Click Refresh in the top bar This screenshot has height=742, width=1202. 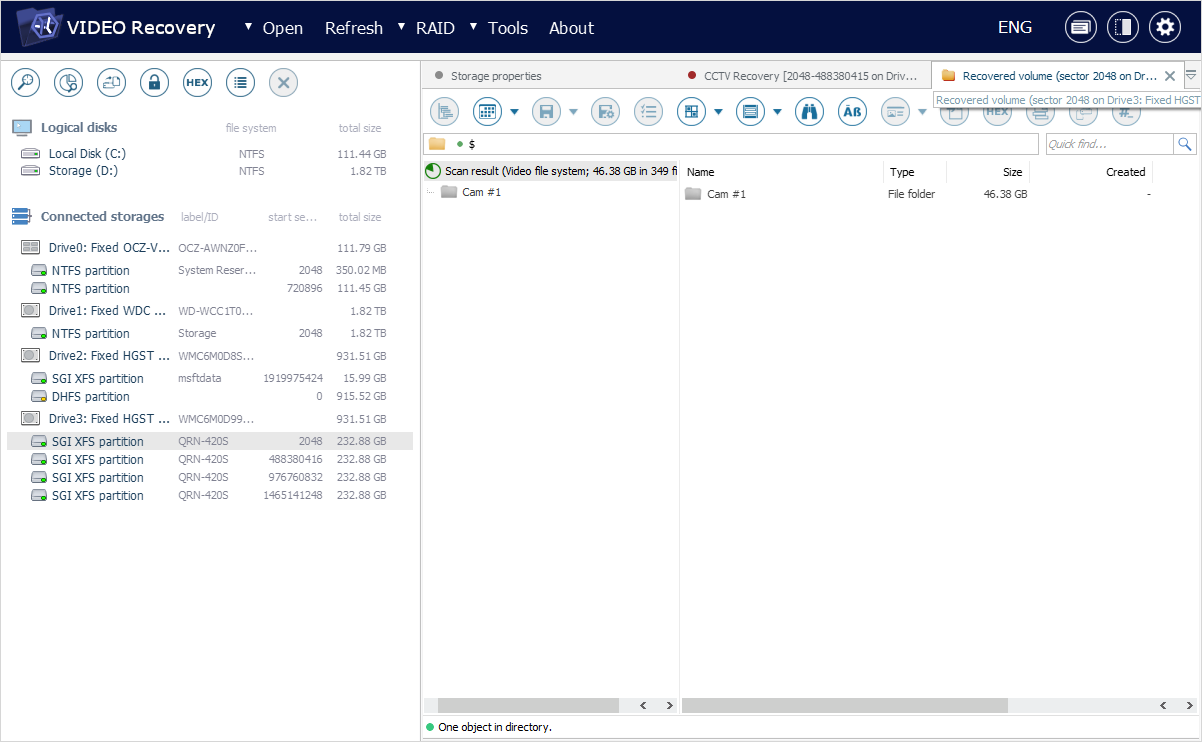coord(353,28)
